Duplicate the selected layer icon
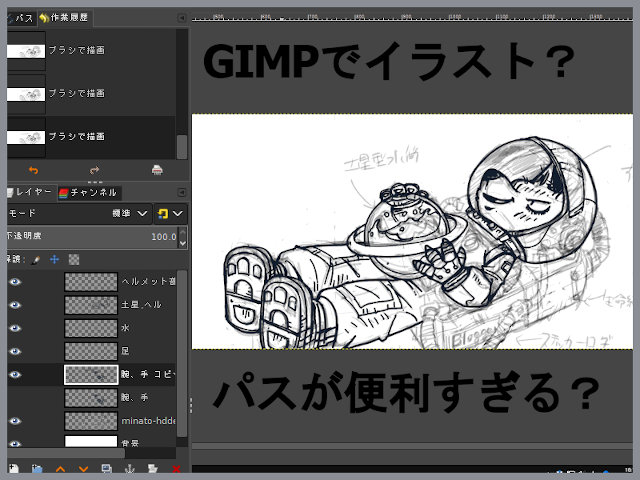The image size is (640, 480). click(107, 469)
